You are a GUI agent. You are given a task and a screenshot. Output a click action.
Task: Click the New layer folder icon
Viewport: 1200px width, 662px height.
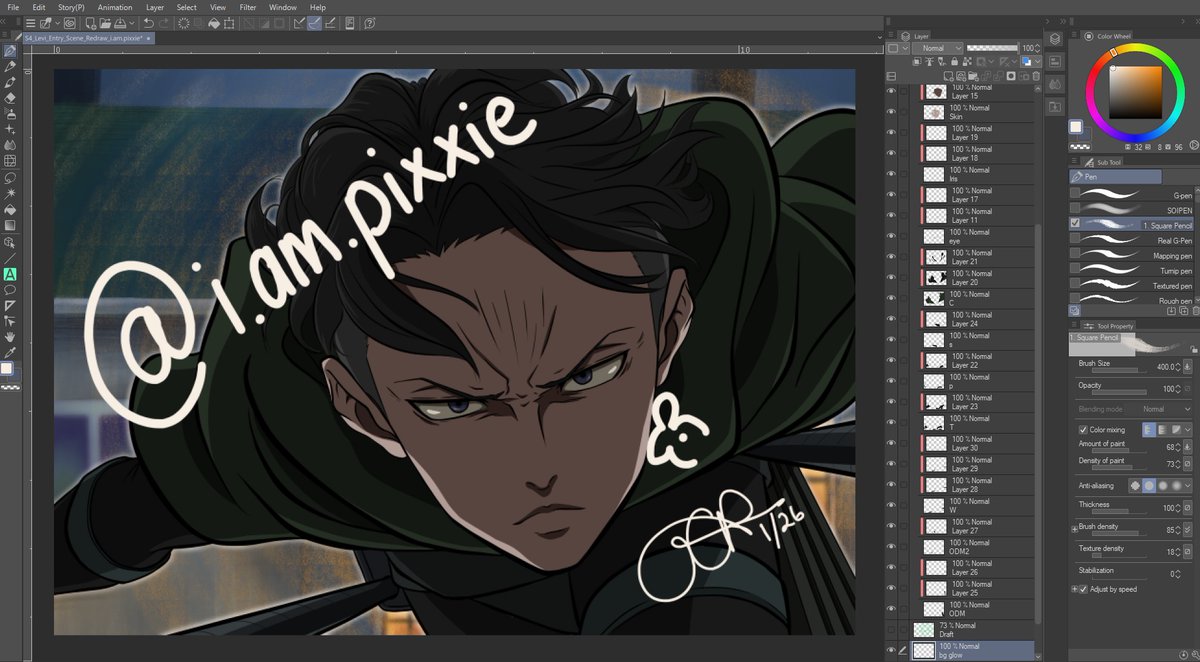click(973, 76)
